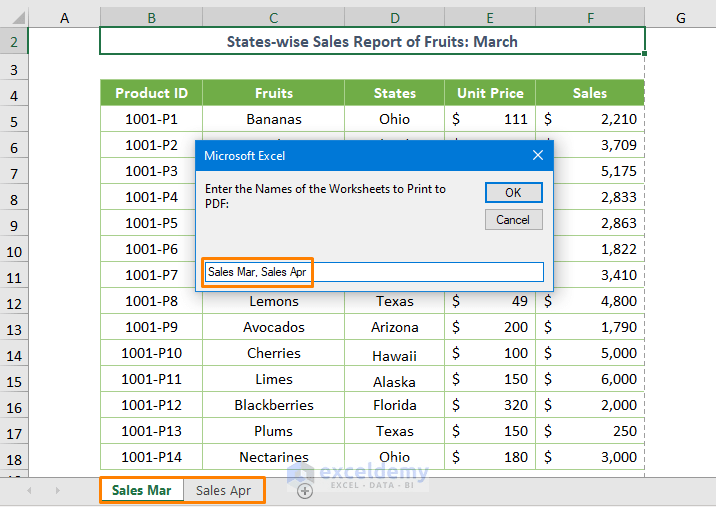Image resolution: width=716 pixels, height=507 pixels.
Task: Click the unit price 180 cell
Action: (x=490, y=457)
